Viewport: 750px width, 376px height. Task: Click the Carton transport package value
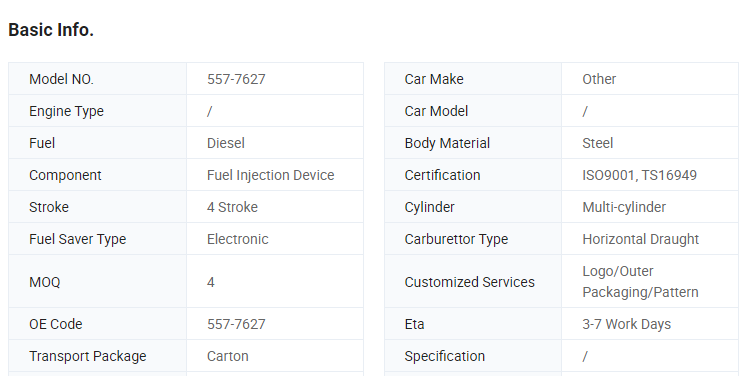pyautogui.click(x=228, y=356)
